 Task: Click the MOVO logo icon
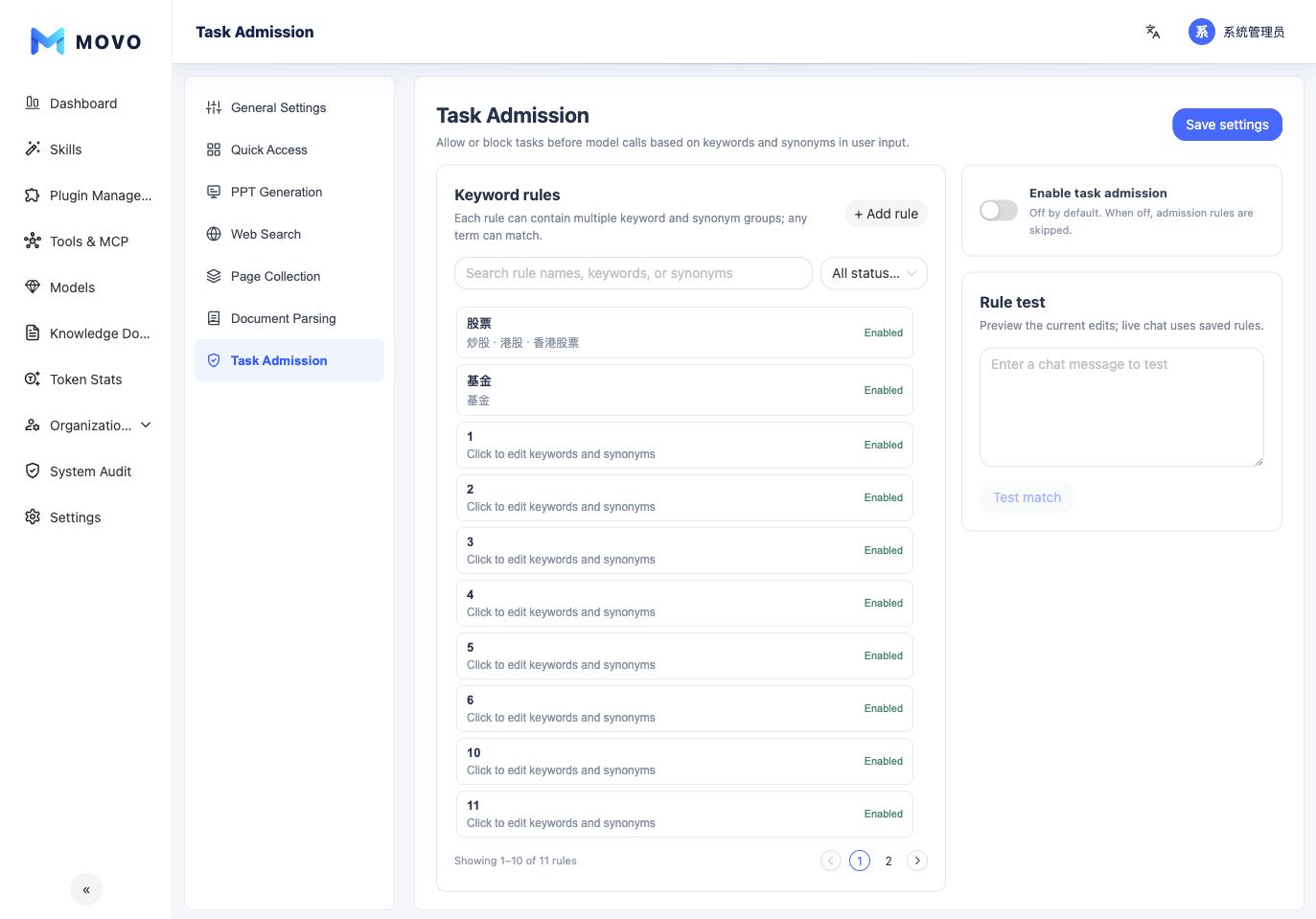click(x=47, y=41)
